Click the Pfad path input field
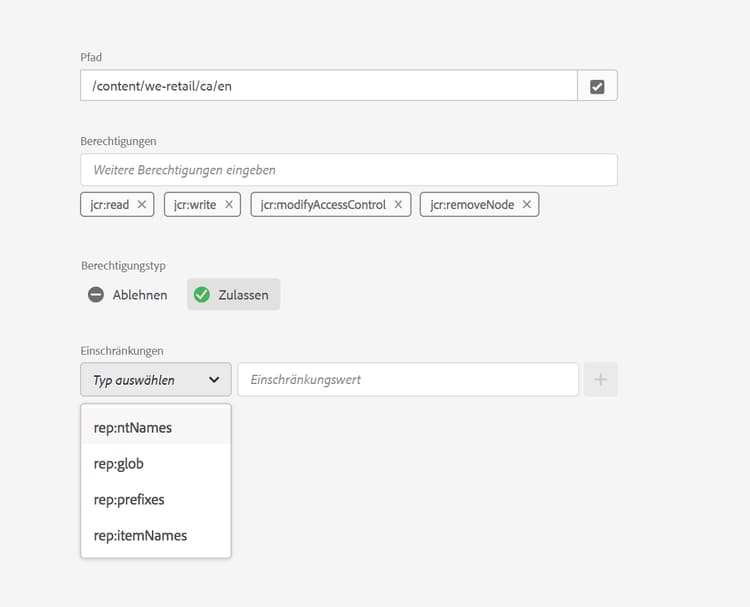This screenshot has width=750, height=607. (328, 86)
